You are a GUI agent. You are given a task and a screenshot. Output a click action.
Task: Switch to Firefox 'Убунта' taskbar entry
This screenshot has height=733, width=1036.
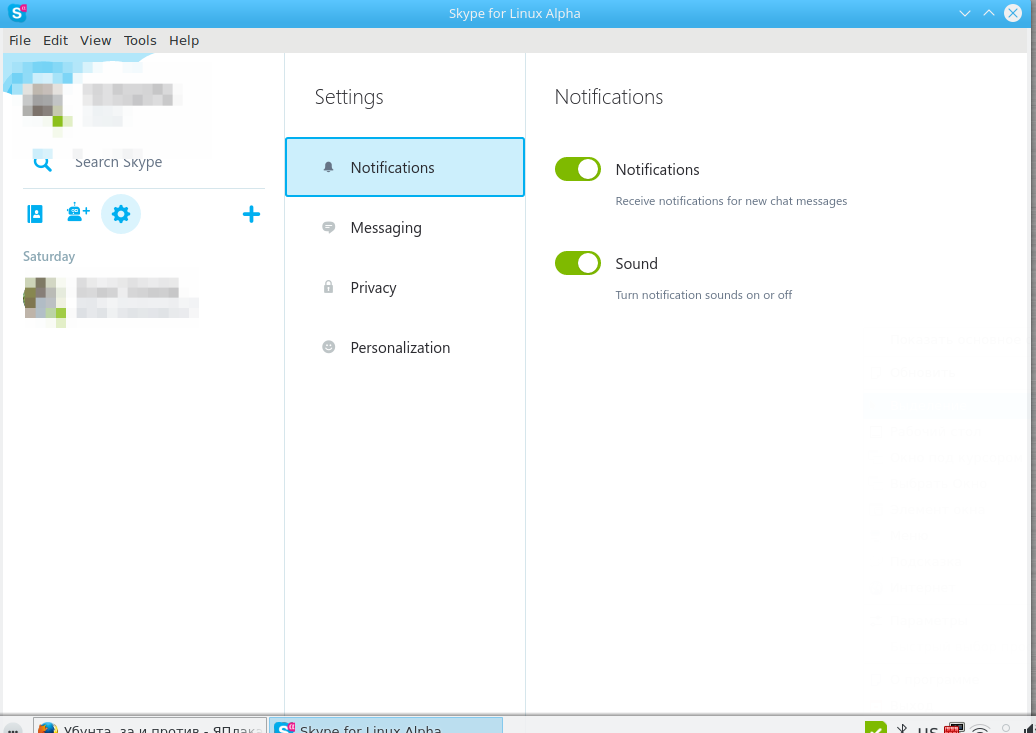pos(150,726)
